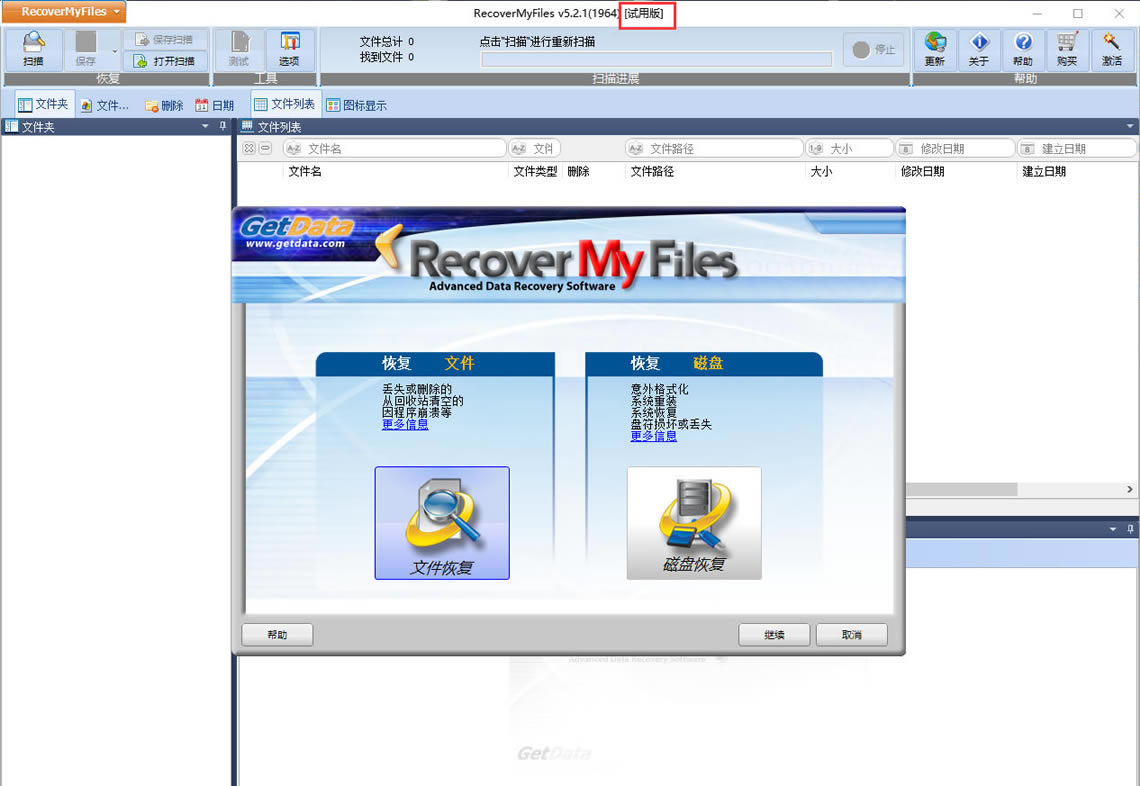Open the RecoverMyFiles orange application menu
The height and width of the screenshot is (786, 1140).
coord(65,12)
